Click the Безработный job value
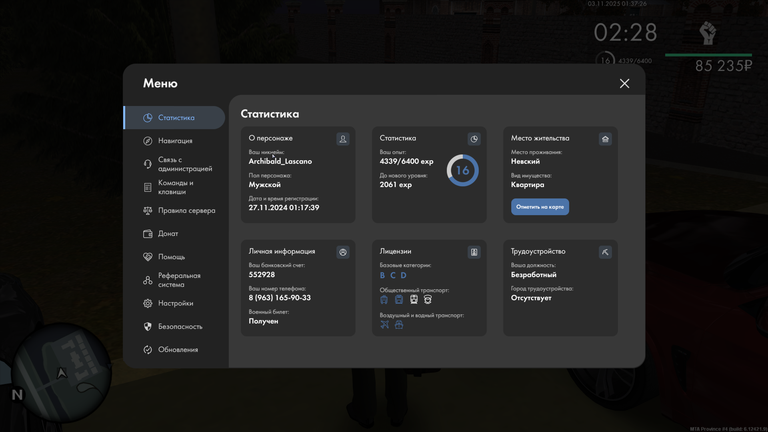Screen dimensions: 768x432 pyautogui.click(x=534, y=275)
